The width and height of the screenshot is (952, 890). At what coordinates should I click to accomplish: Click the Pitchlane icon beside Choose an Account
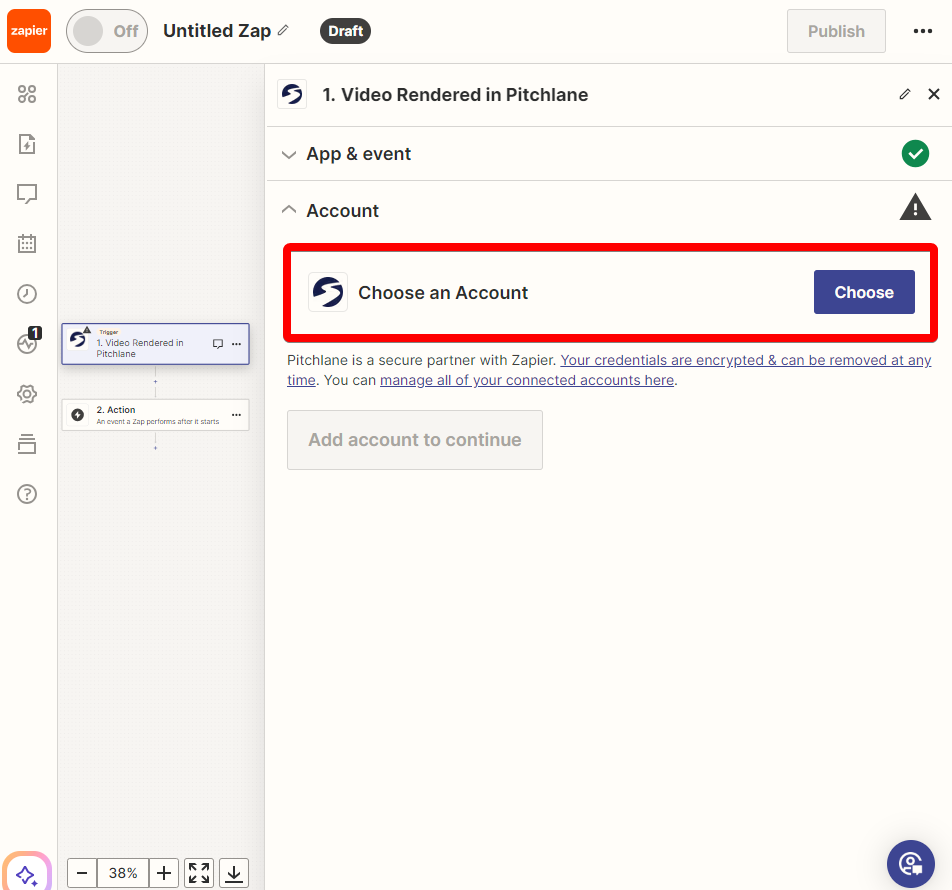[x=328, y=292]
